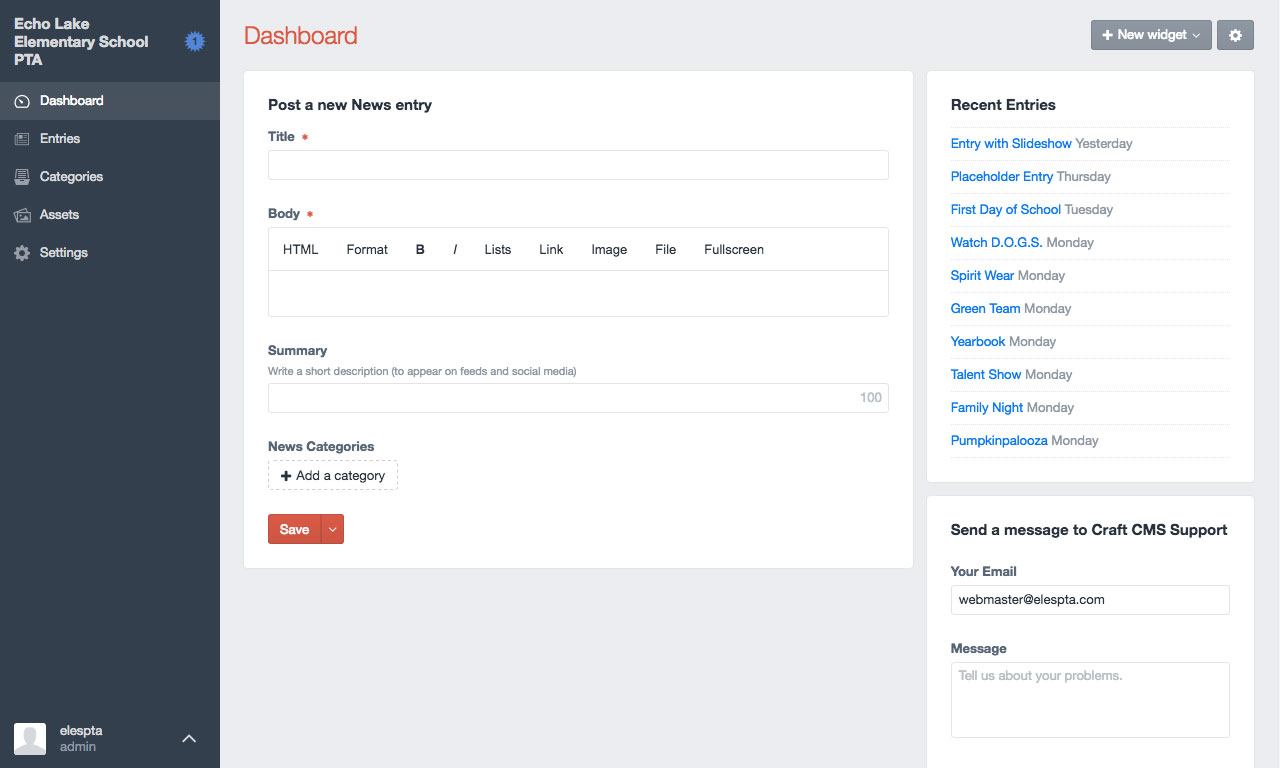Focus the Title input field
Viewport: 1280px width, 768px height.
click(578, 165)
